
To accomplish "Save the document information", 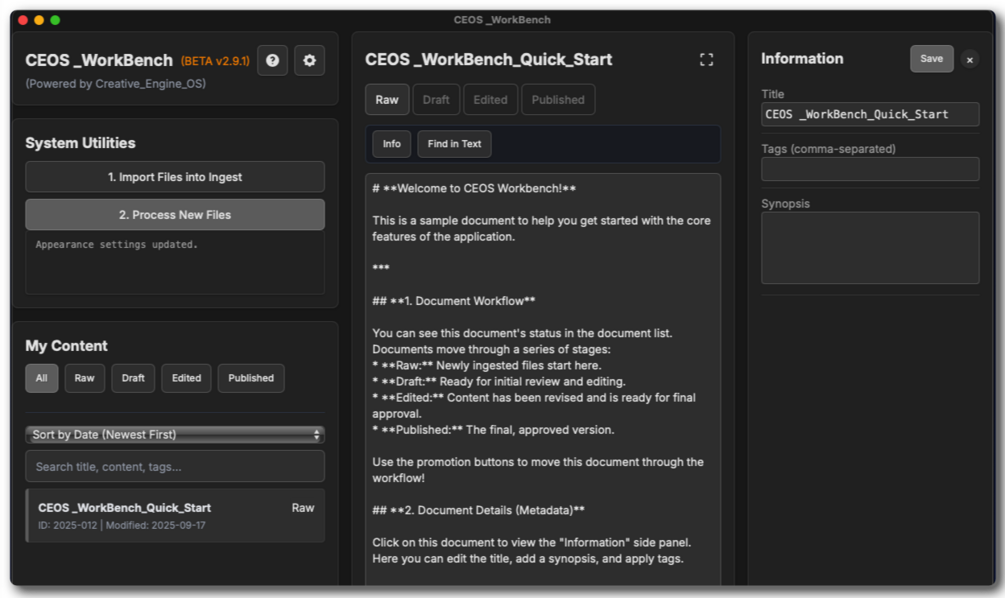I will [x=931, y=59].
